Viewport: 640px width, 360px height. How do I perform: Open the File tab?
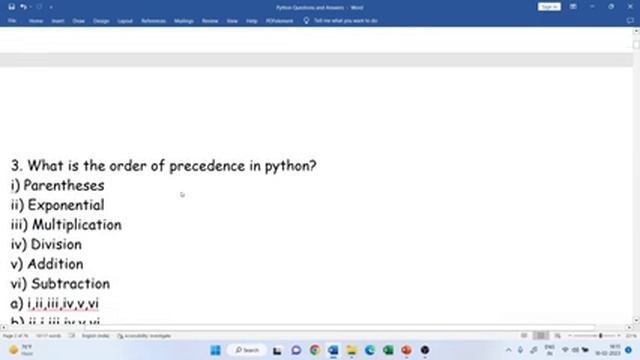[12, 21]
